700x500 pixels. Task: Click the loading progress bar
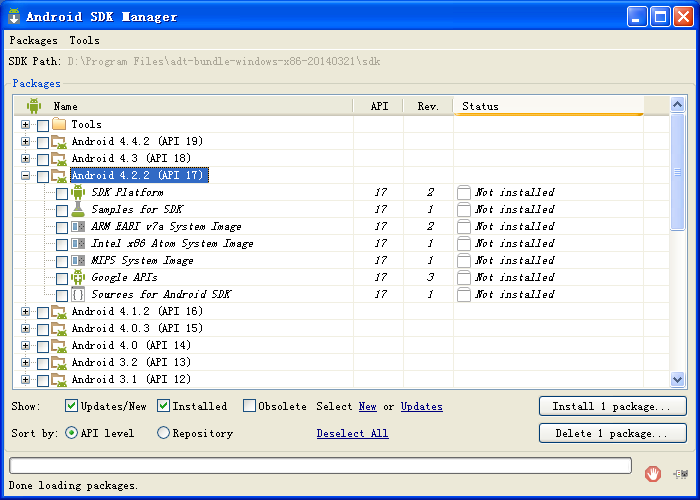[320, 465]
